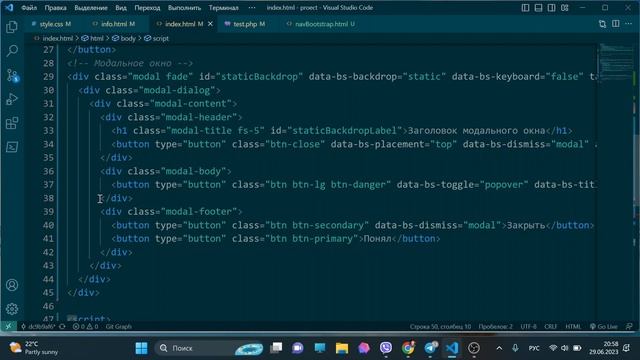Screen dimensions: 640x360
Task: Synchronize changes icon in status bar
Action: (x=62, y=327)
